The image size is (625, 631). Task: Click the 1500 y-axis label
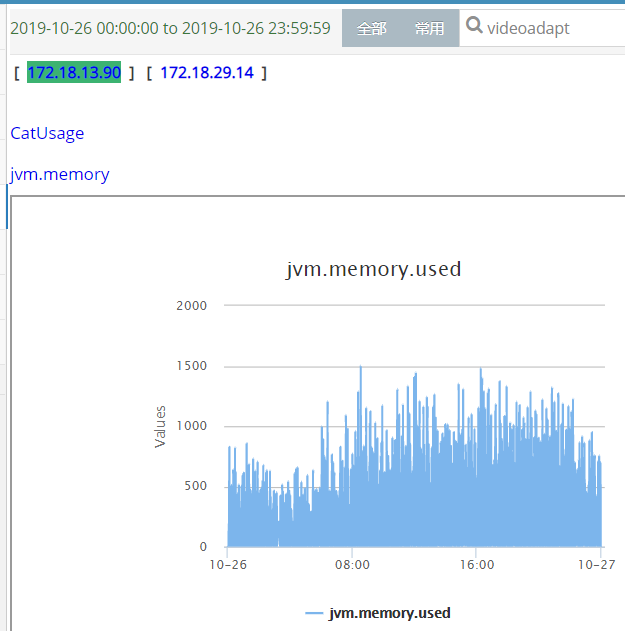point(192,366)
